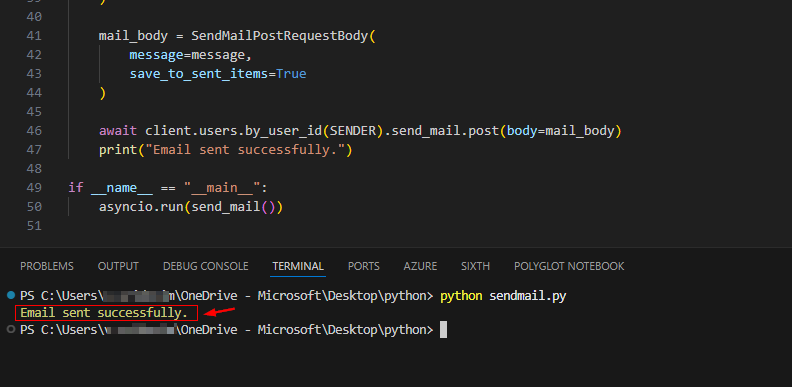Open the SIXTH panel tab

(x=475, y=266)
